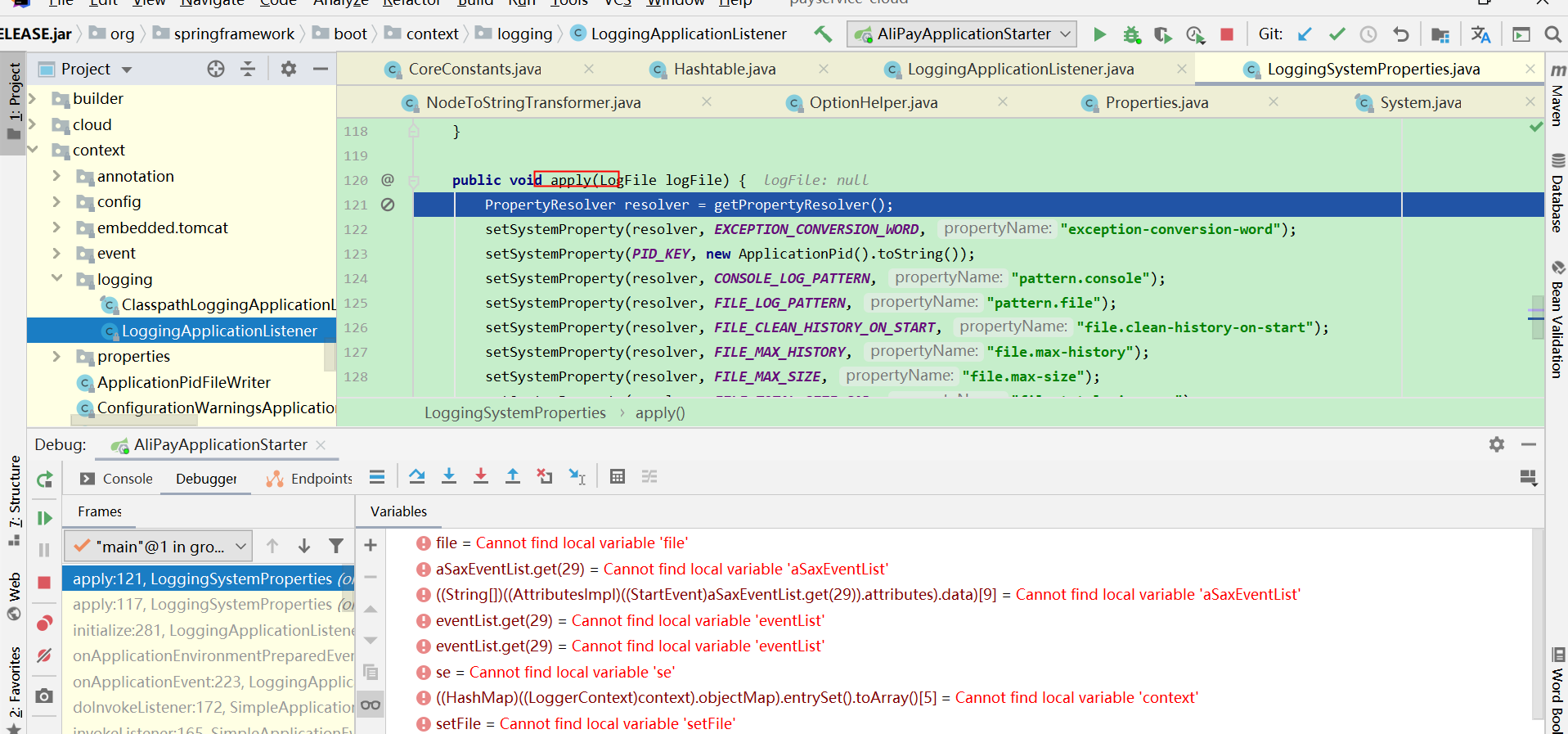Viewport: 1568px width, 734px height.
Task: Click apply() in editor breadcrumb
Action: [x=660, y=413]
